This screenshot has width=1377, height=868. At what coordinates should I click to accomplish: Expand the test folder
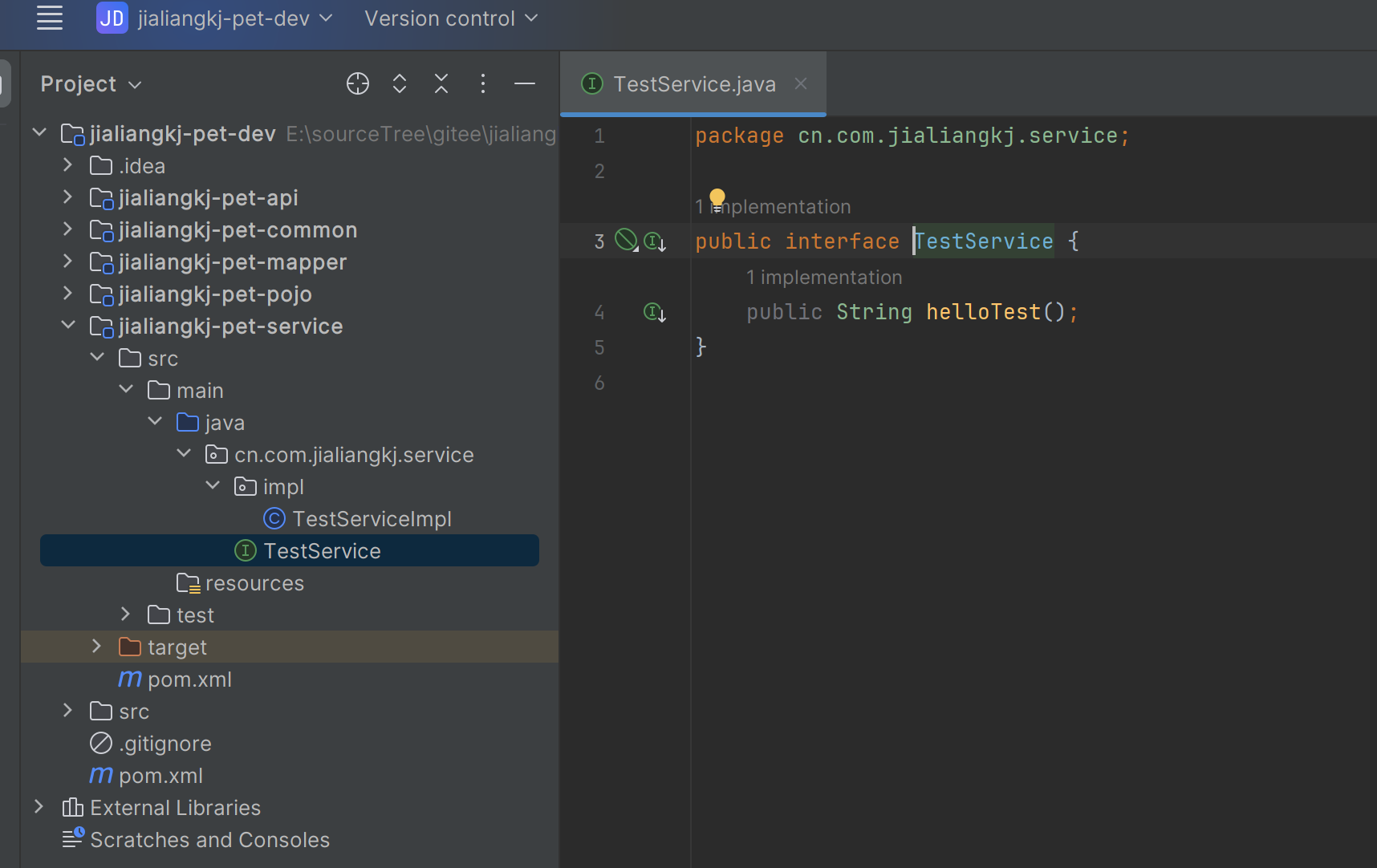pyautogui.click(x=126, y=614)
